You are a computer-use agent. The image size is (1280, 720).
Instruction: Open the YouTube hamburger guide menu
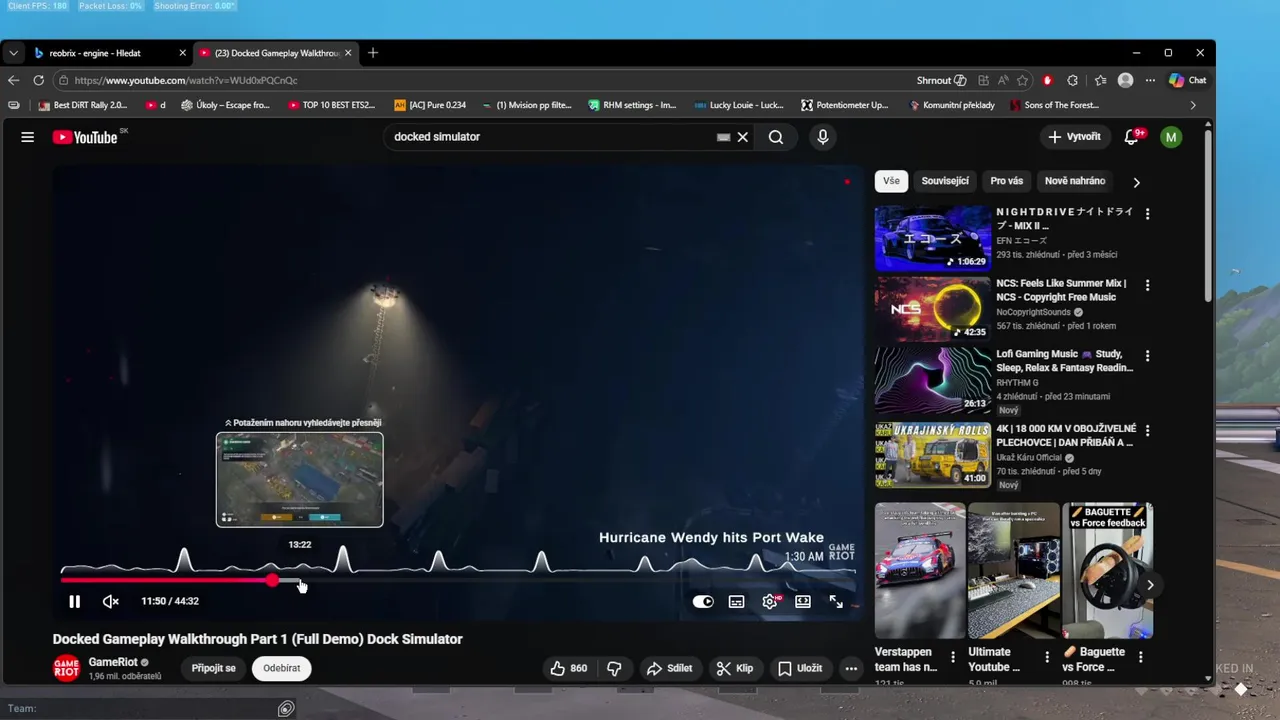point(27,137)
